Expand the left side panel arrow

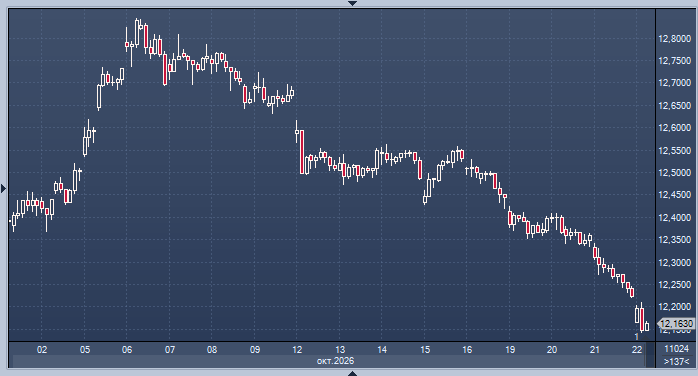(4, 189)
